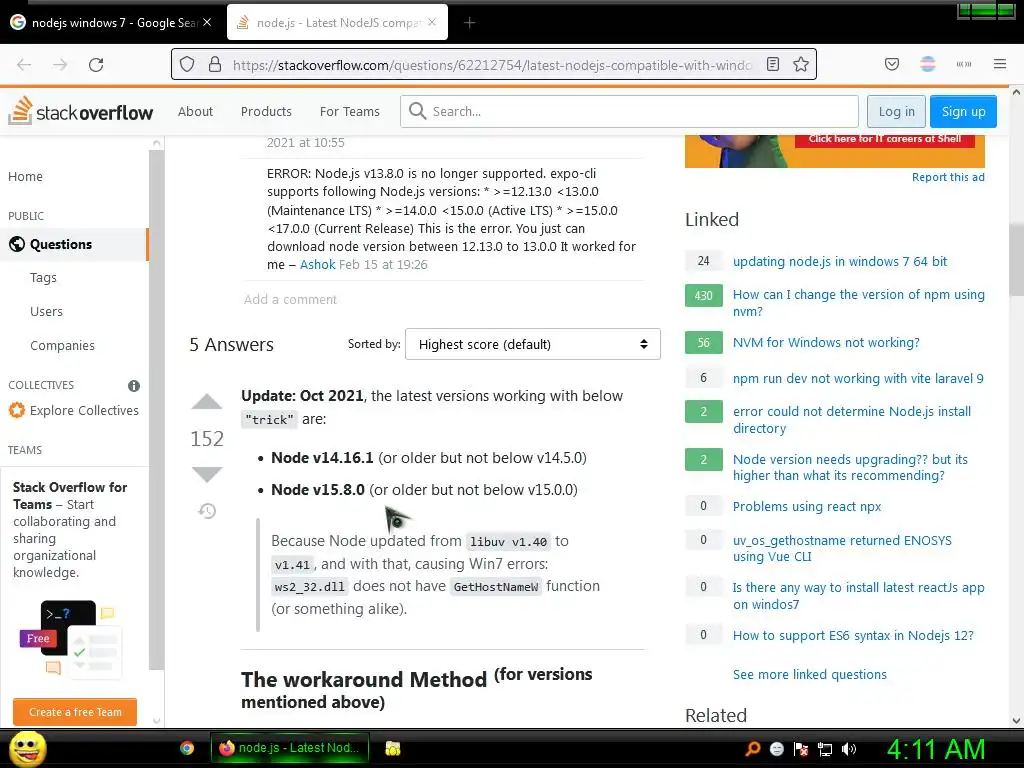Screen dimensions: 1024x768
Task: Click the Sign up button
Action: pos(963,111)
